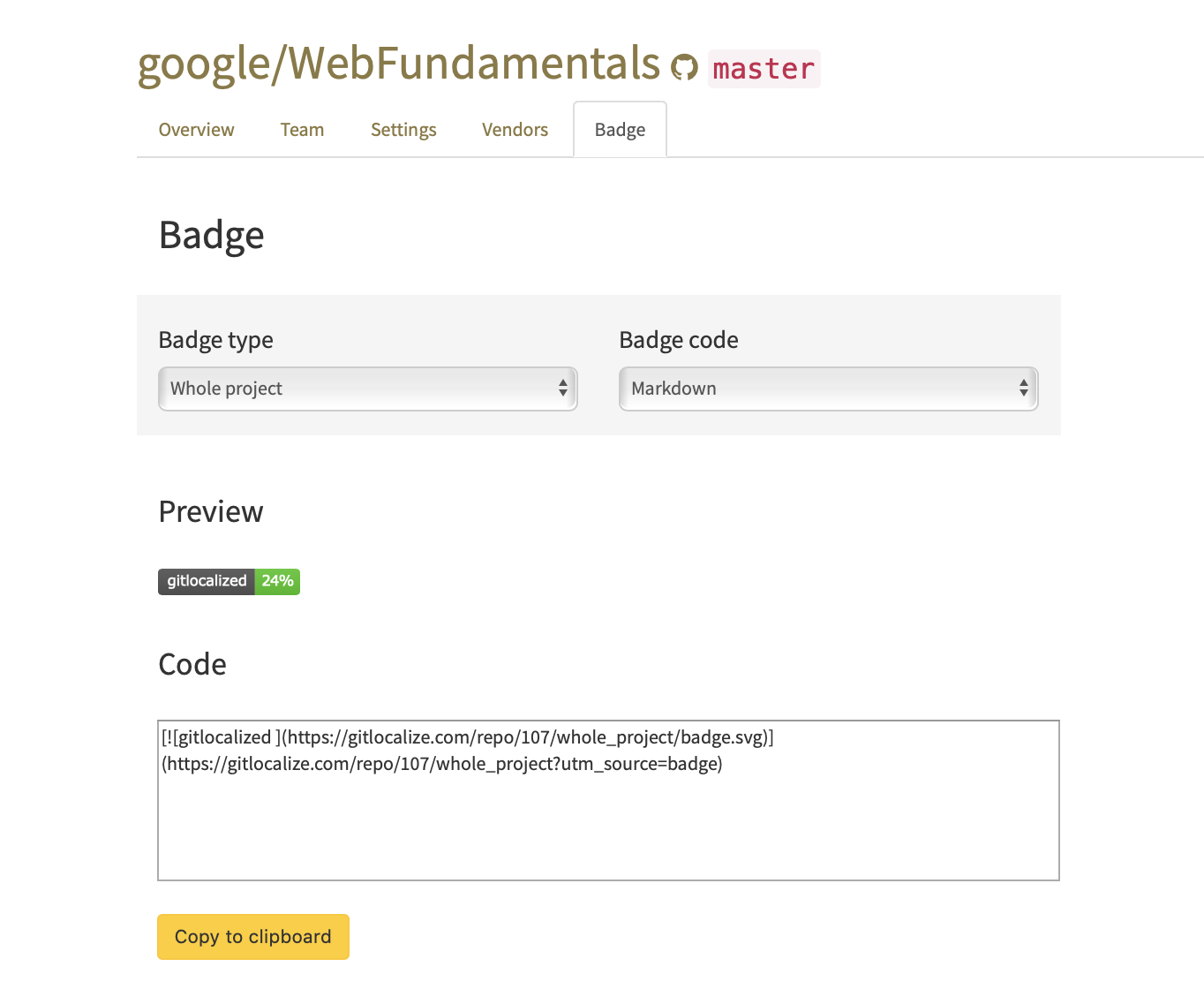Screen dimensions: 1204x989
Task: Click inside the badge code text area
Action: pos(608,801)
